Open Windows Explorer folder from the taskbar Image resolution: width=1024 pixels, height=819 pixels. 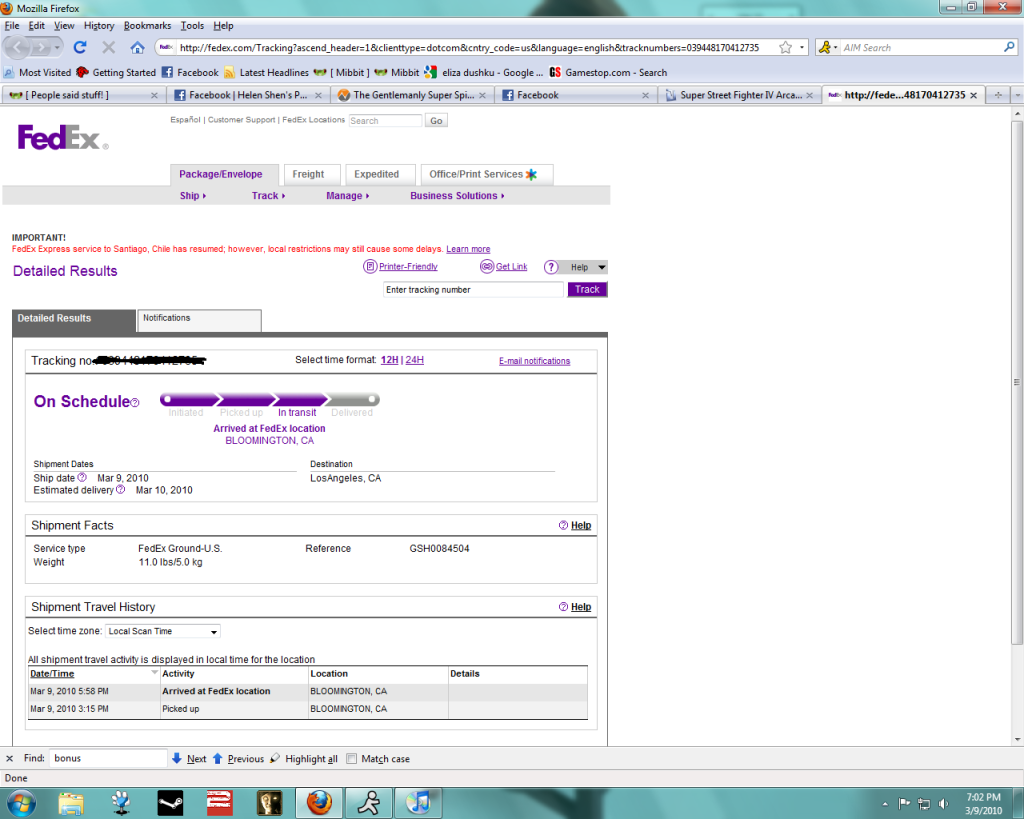pyautogui.click(x=71, y=803)
